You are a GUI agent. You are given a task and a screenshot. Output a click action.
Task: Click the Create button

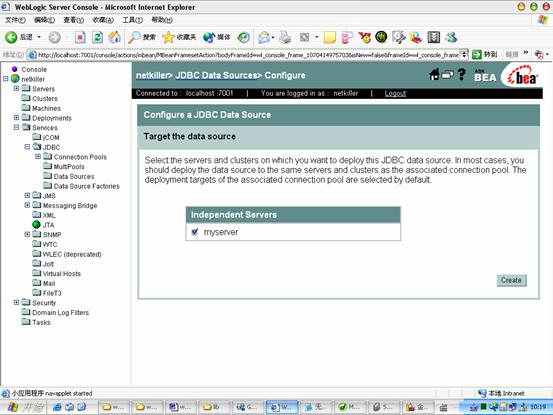pos(511,280)
